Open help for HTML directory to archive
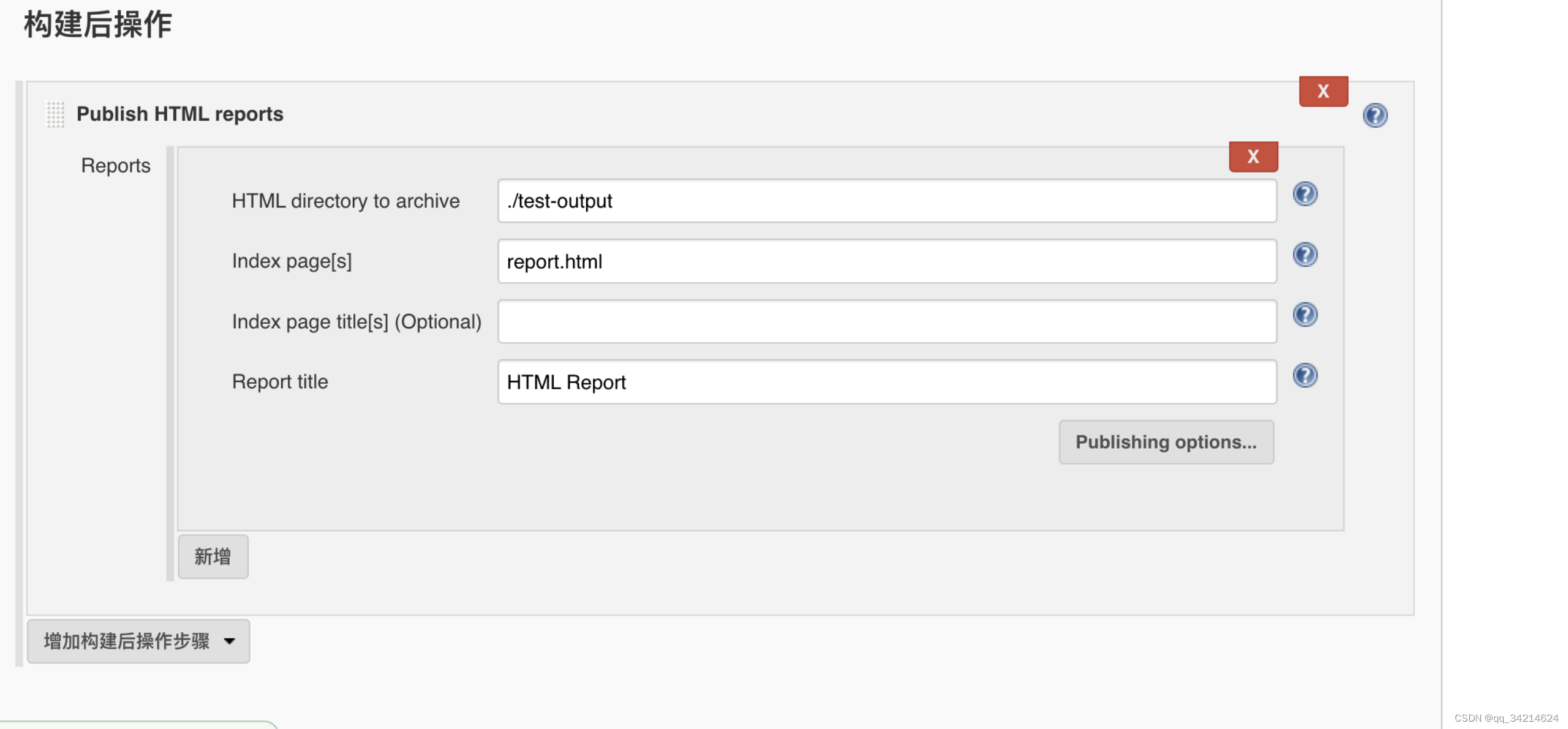The height and width of the screenshot is (729, 1568). pos(1305,194)
